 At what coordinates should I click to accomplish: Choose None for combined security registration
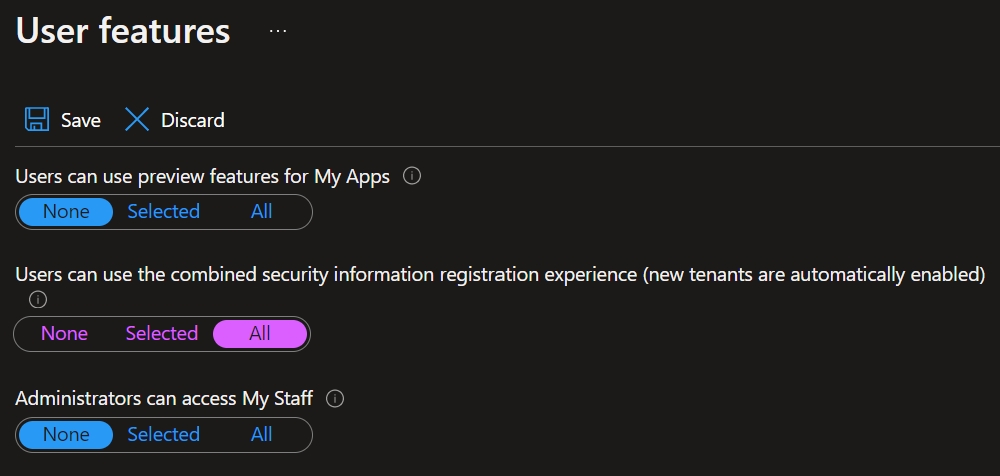click(x=64, y=334)
